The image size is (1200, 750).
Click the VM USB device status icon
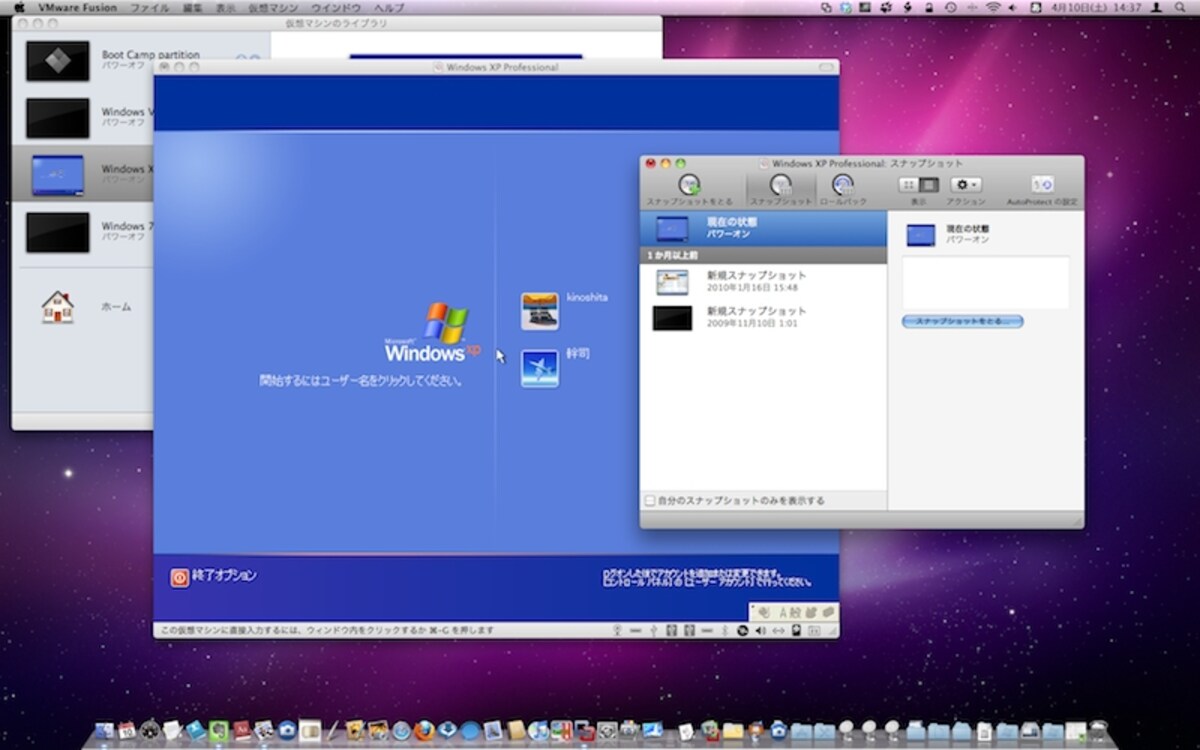(653, 630)
